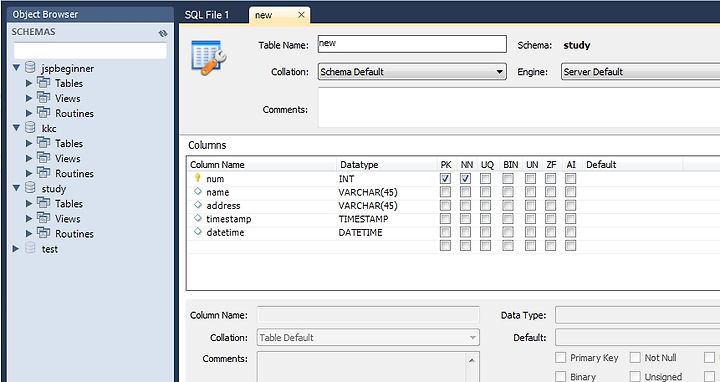Image resolution: width=720 pixels, height=382 pixels.
Task: Check AI checkbox for num column
Action: (571, 179)
